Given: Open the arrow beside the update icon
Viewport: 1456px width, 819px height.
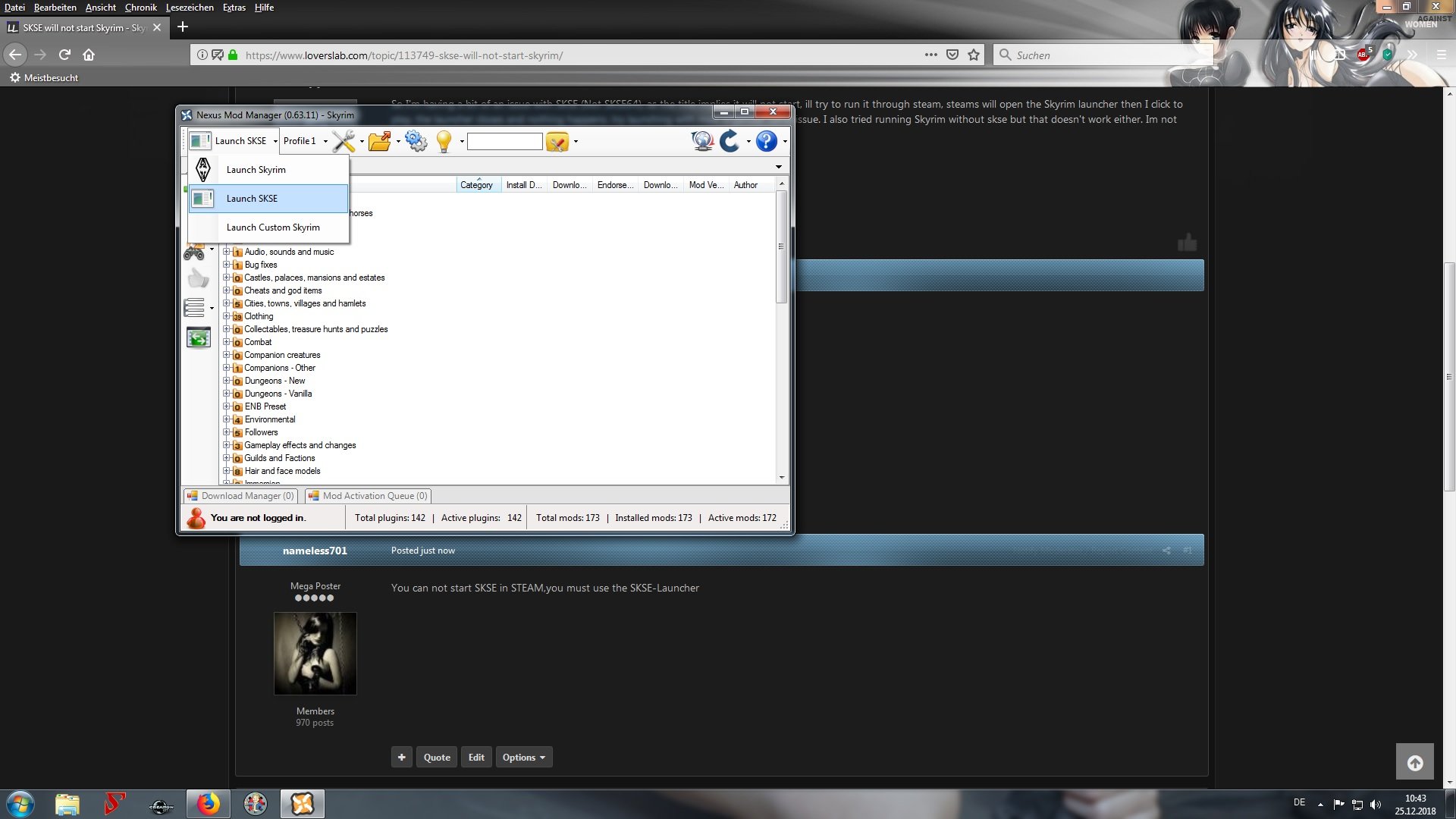Looking at the screenshot, I should point(748,141).
